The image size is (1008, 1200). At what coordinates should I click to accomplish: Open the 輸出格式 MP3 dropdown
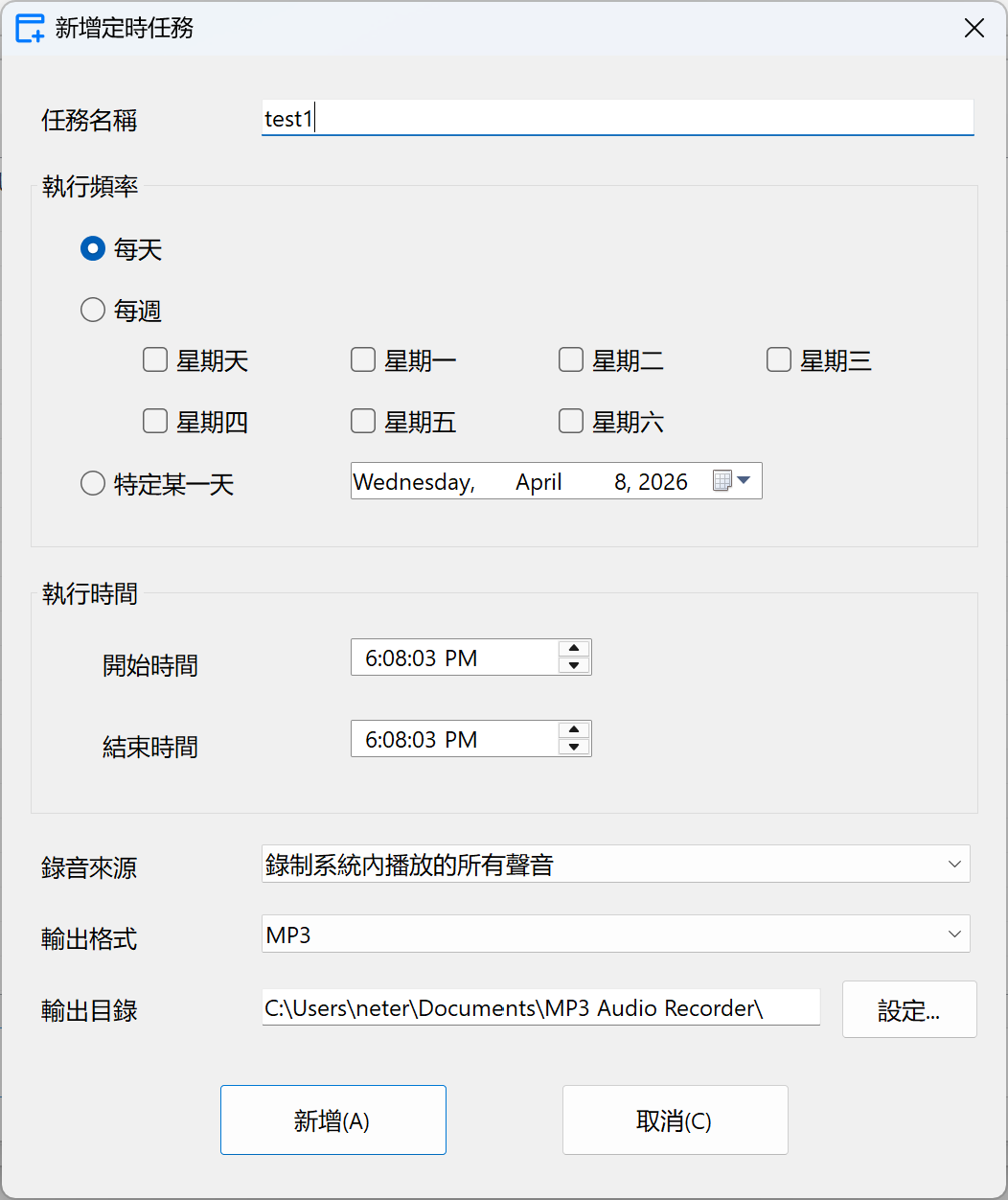pos(616,934)
